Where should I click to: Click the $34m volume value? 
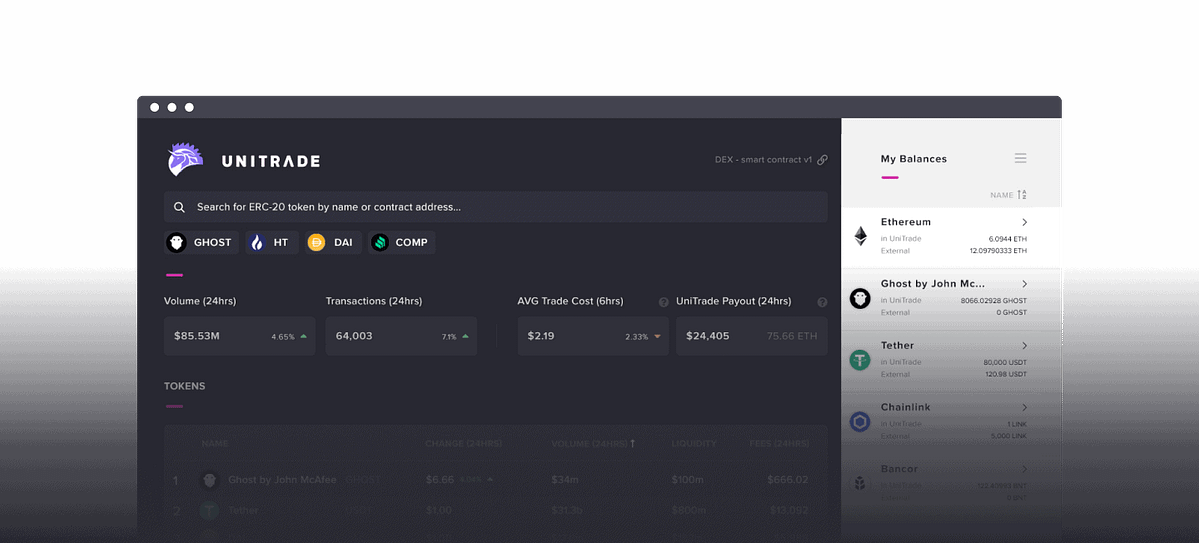[x=564, y=480]
